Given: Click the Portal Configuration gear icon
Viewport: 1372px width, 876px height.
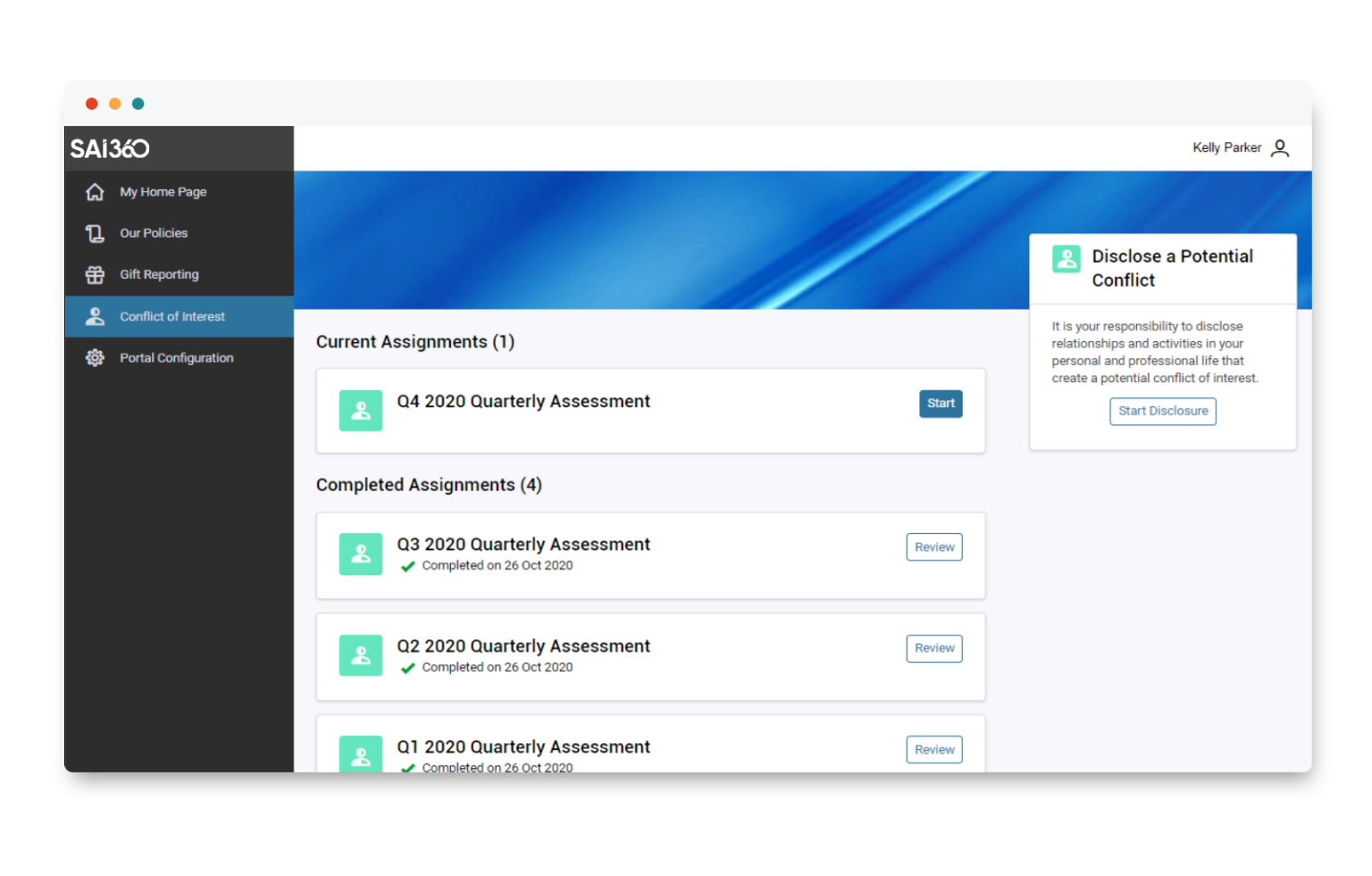Looking at the screenshot, I should [x=95, y=357].
